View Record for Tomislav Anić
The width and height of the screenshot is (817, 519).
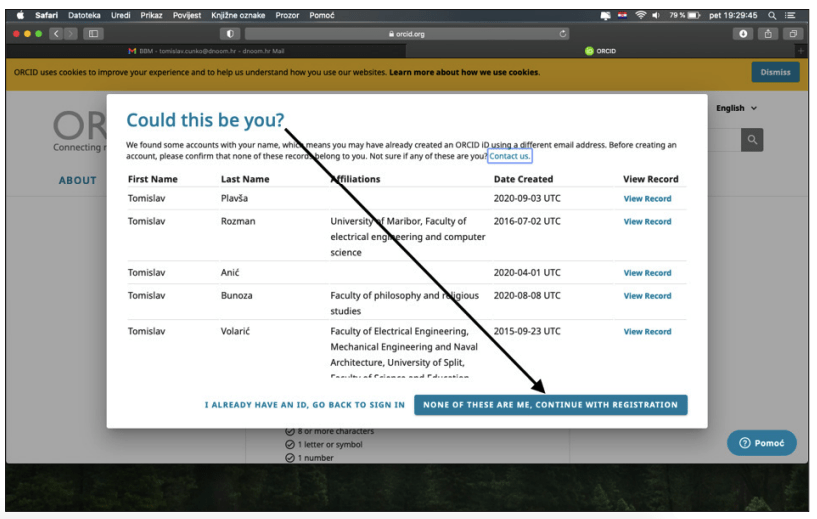(647, 273)
